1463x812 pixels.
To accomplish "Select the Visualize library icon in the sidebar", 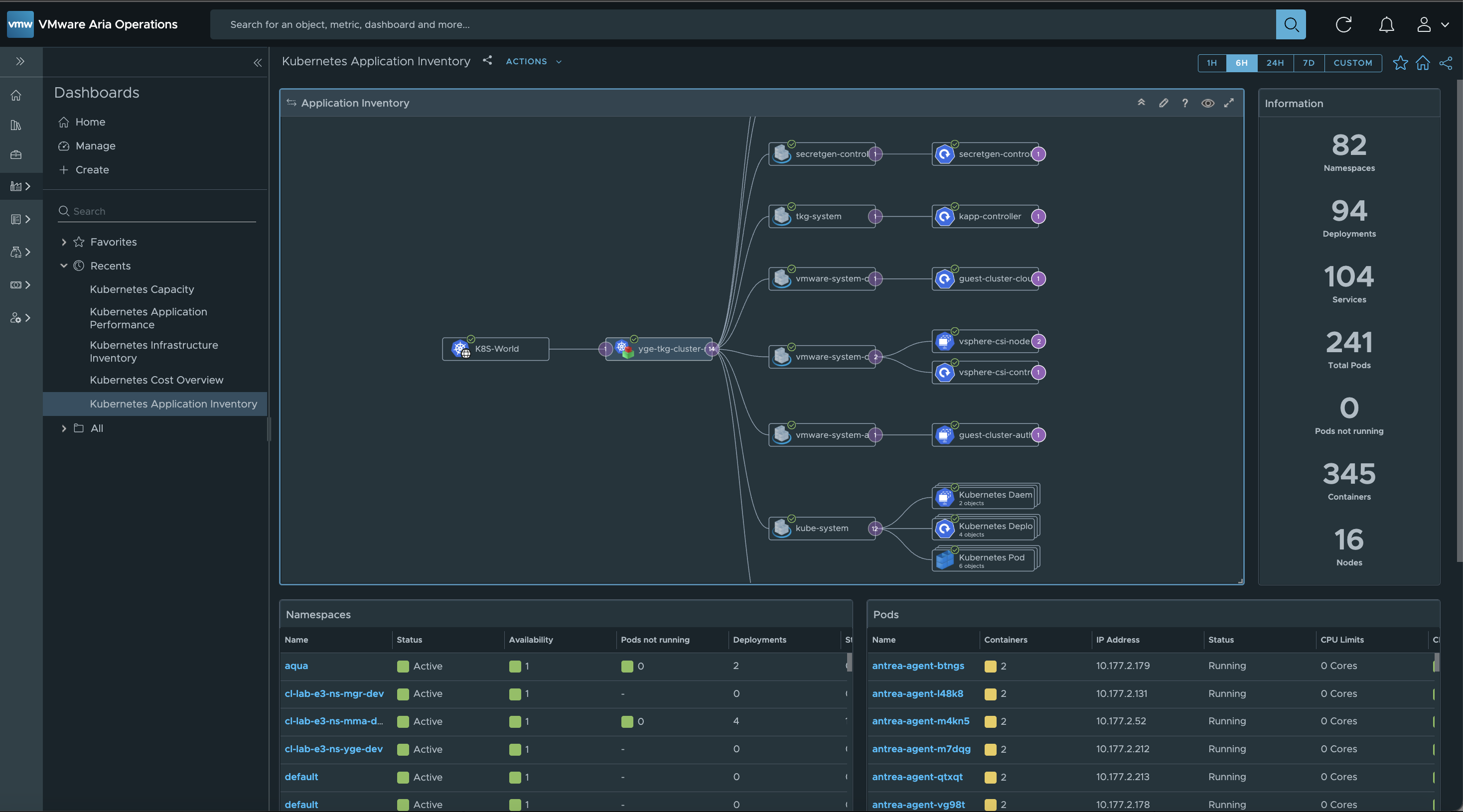I will click(x=16, y=125).
